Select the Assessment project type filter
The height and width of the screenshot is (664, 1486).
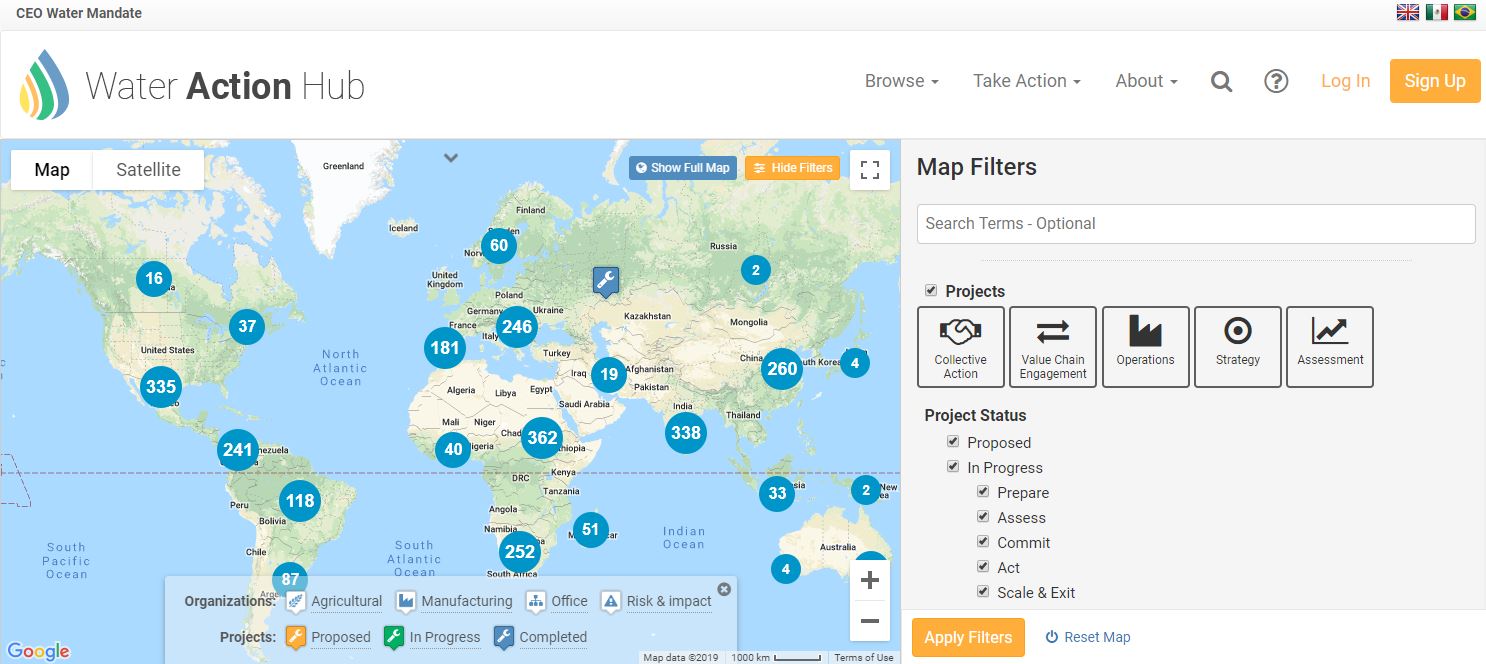tap(1329, 347)
